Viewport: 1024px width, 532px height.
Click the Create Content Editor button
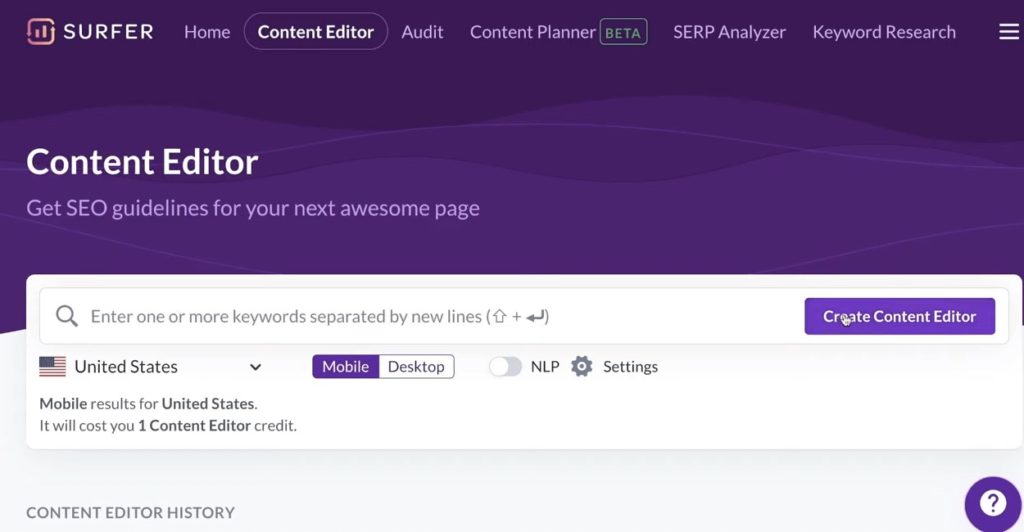click(899, 316)
